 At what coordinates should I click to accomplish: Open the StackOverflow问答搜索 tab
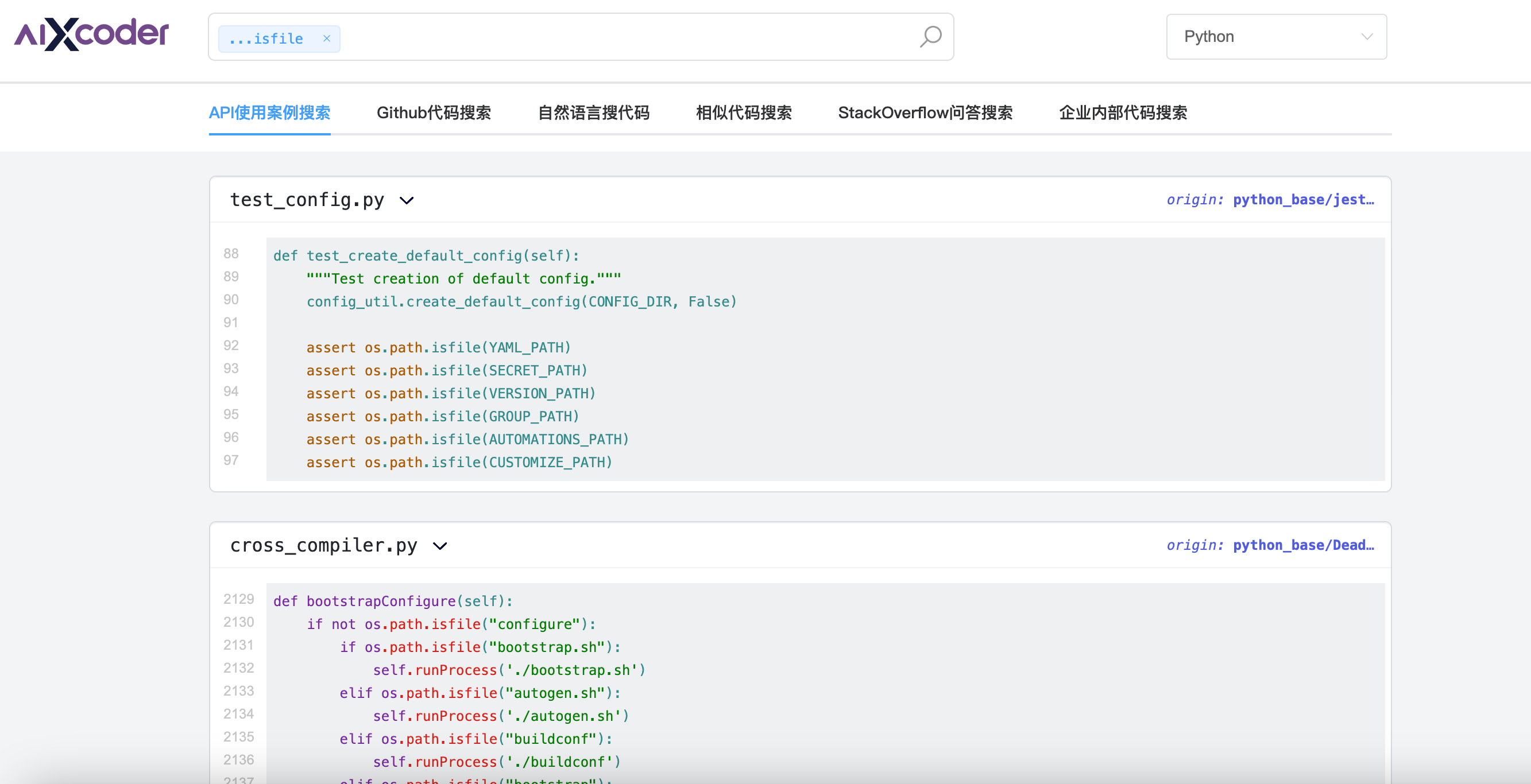[x=925, y=114]
